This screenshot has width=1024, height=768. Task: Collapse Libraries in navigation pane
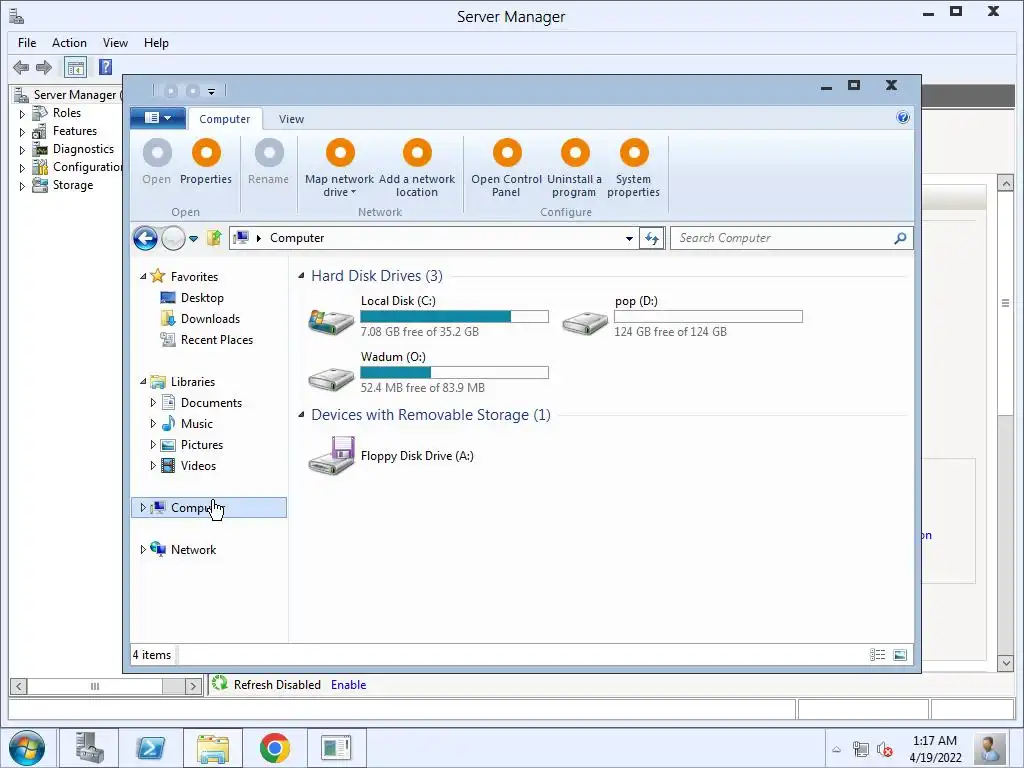(x=143, y=381)
